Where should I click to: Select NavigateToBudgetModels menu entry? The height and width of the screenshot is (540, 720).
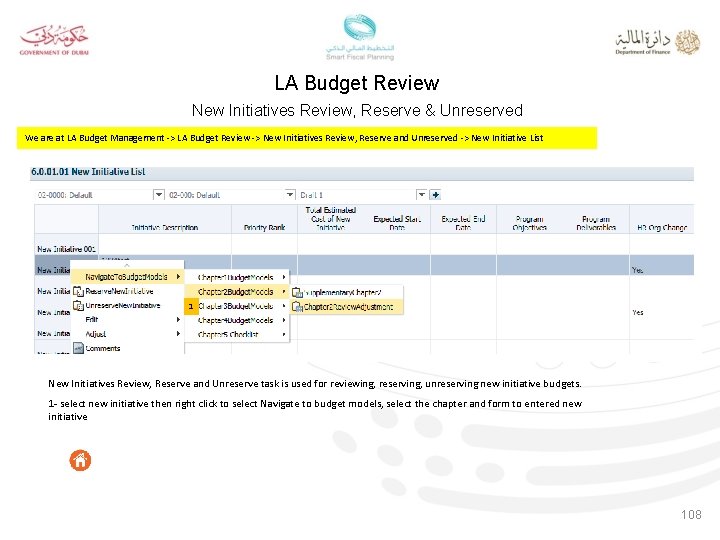(x=127, y=277)
